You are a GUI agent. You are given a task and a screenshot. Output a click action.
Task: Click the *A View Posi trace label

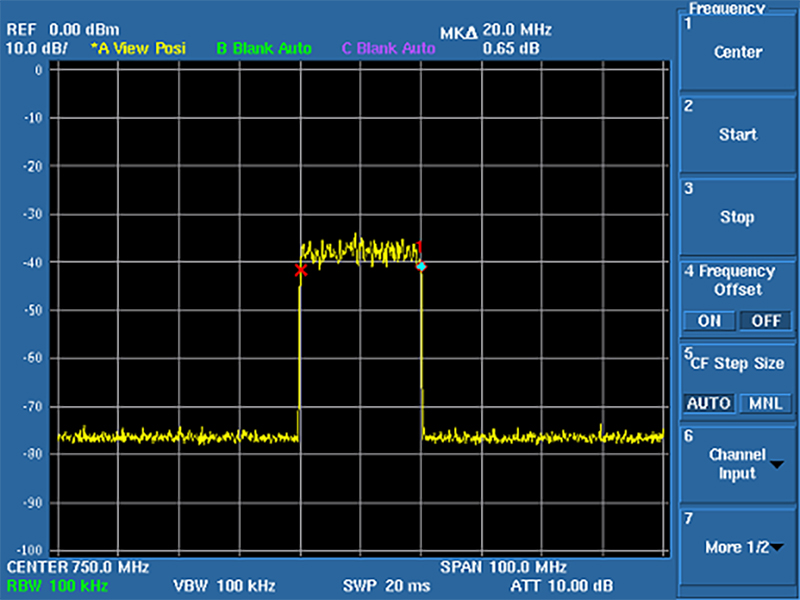point(138,48)
